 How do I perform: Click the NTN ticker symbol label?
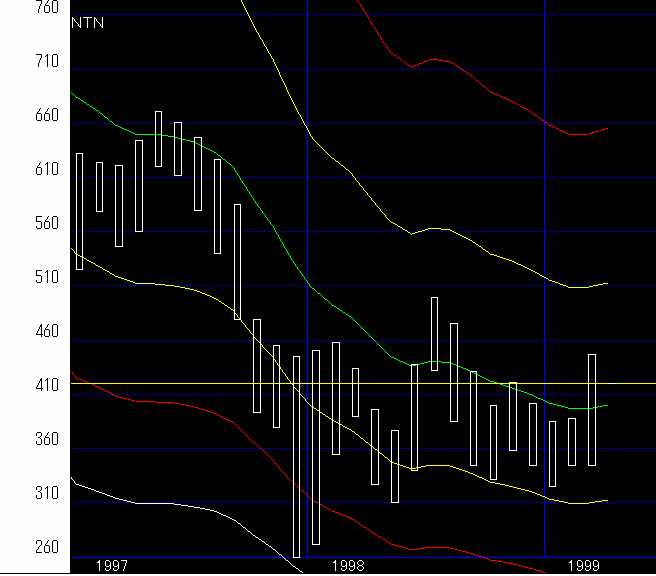click(x=89, y=22)
